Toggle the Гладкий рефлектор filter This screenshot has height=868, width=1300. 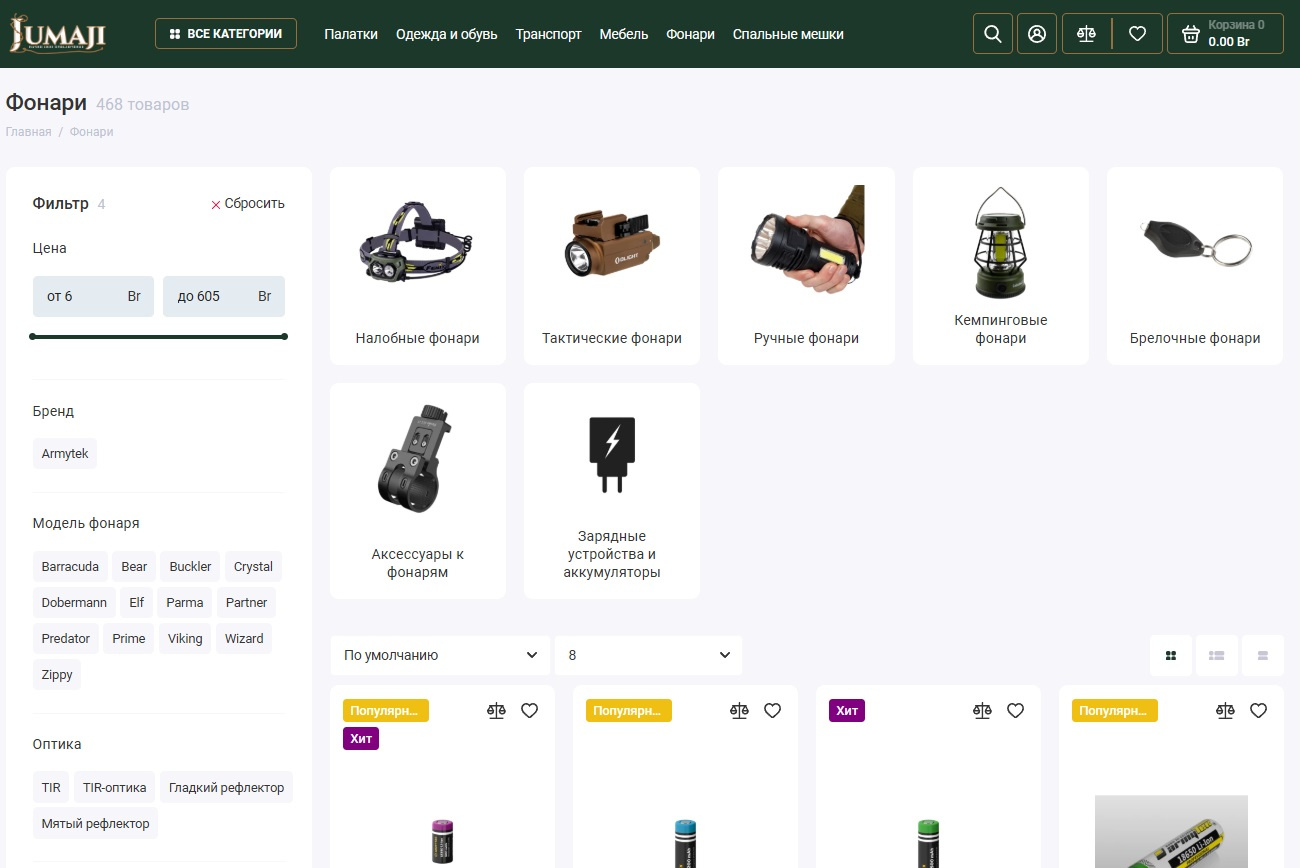[x=226, y=788]
